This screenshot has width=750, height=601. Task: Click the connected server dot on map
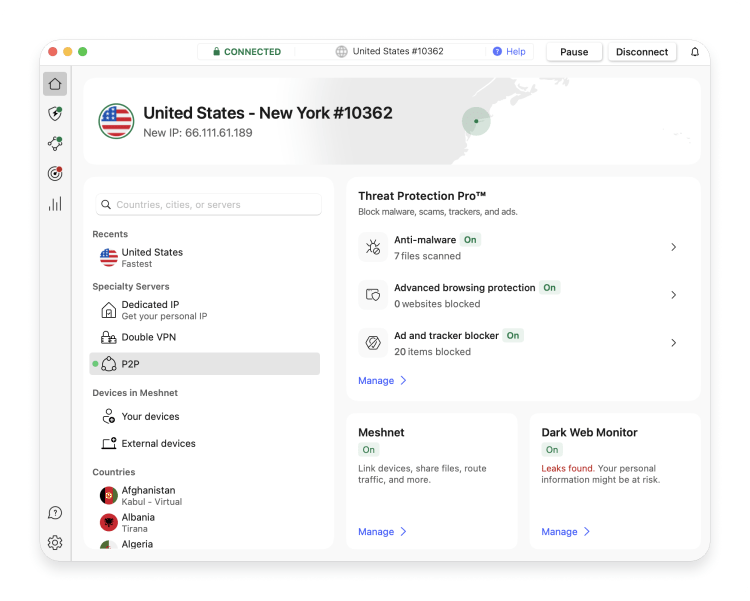pyautogui.click(x=476, y=121)
